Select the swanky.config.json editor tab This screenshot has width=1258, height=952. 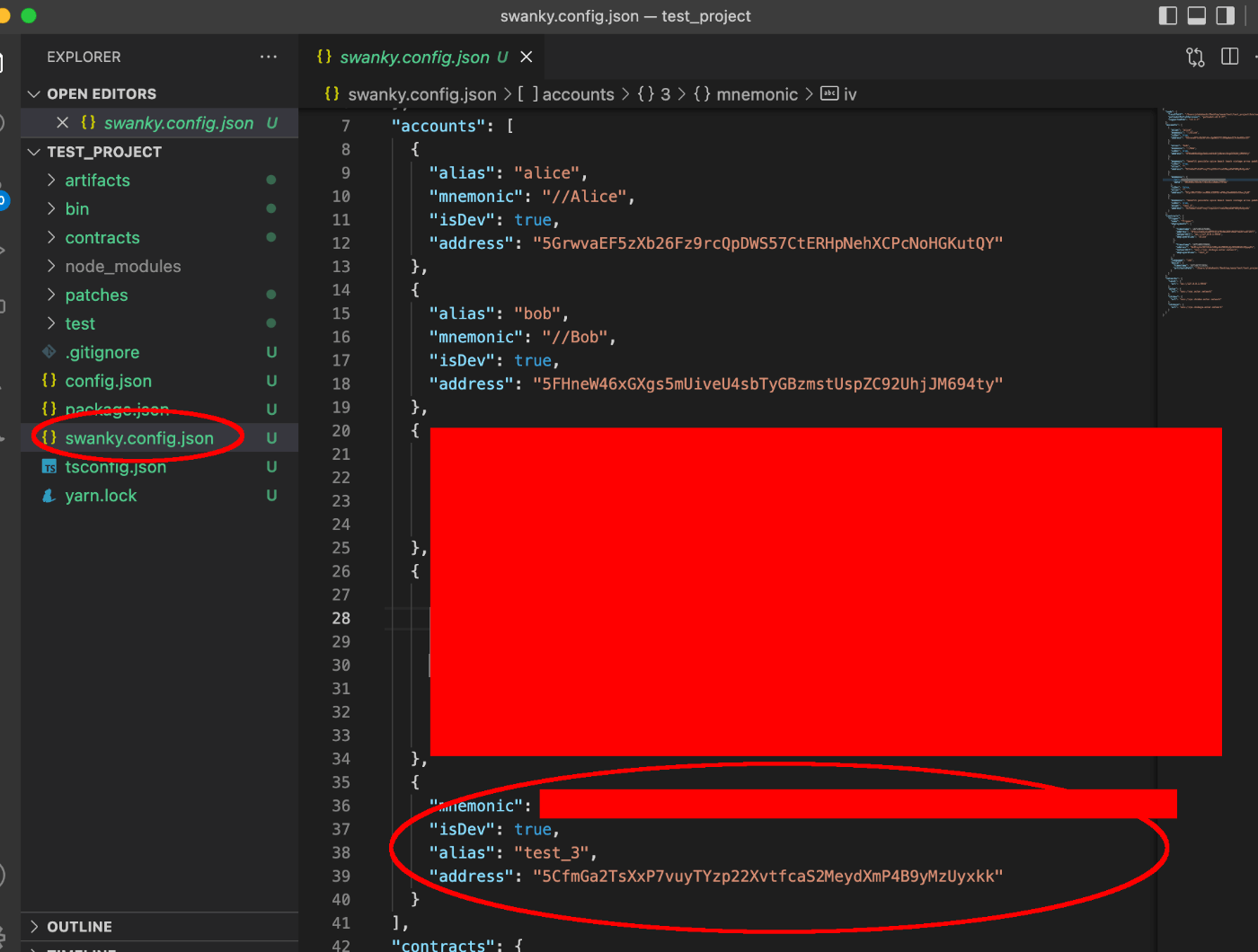[423, 57]
